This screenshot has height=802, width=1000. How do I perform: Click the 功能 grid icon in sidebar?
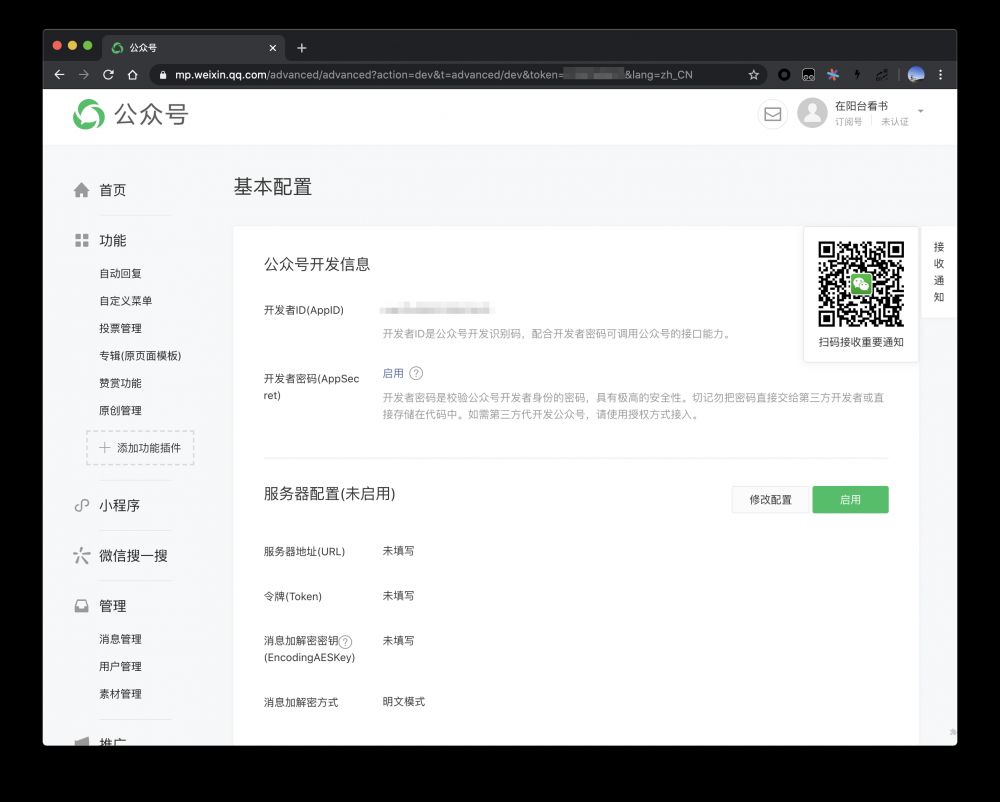point(82,239)
